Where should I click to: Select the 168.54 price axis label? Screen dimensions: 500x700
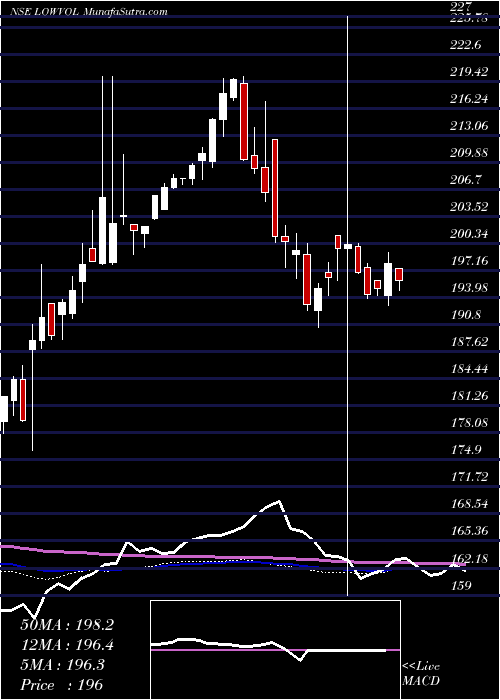coord(471,504)
